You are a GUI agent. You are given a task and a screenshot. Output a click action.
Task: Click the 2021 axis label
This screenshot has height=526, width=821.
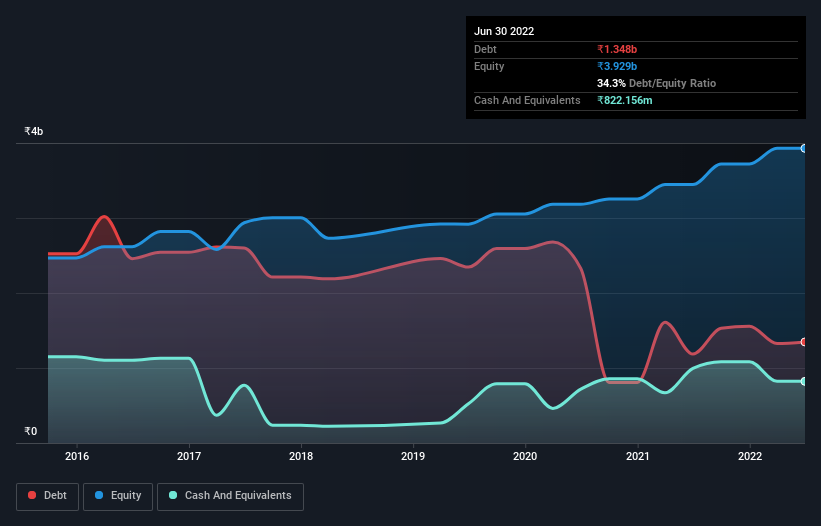(x=638, y=456)
